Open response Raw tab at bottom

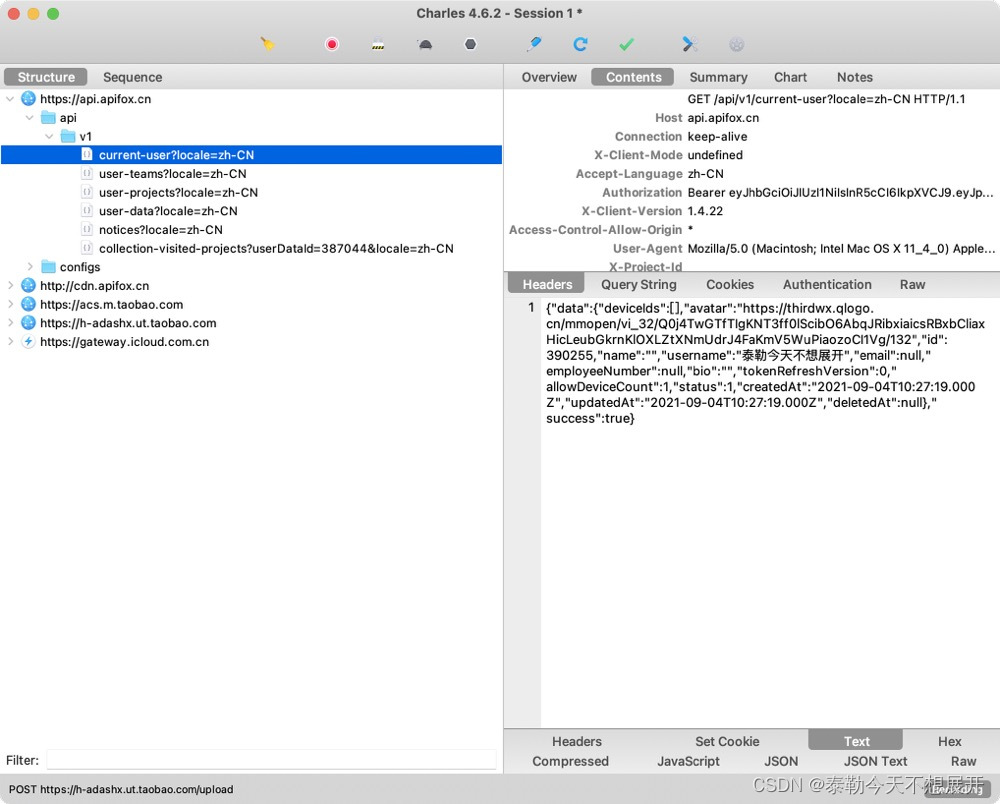(963, 761)
